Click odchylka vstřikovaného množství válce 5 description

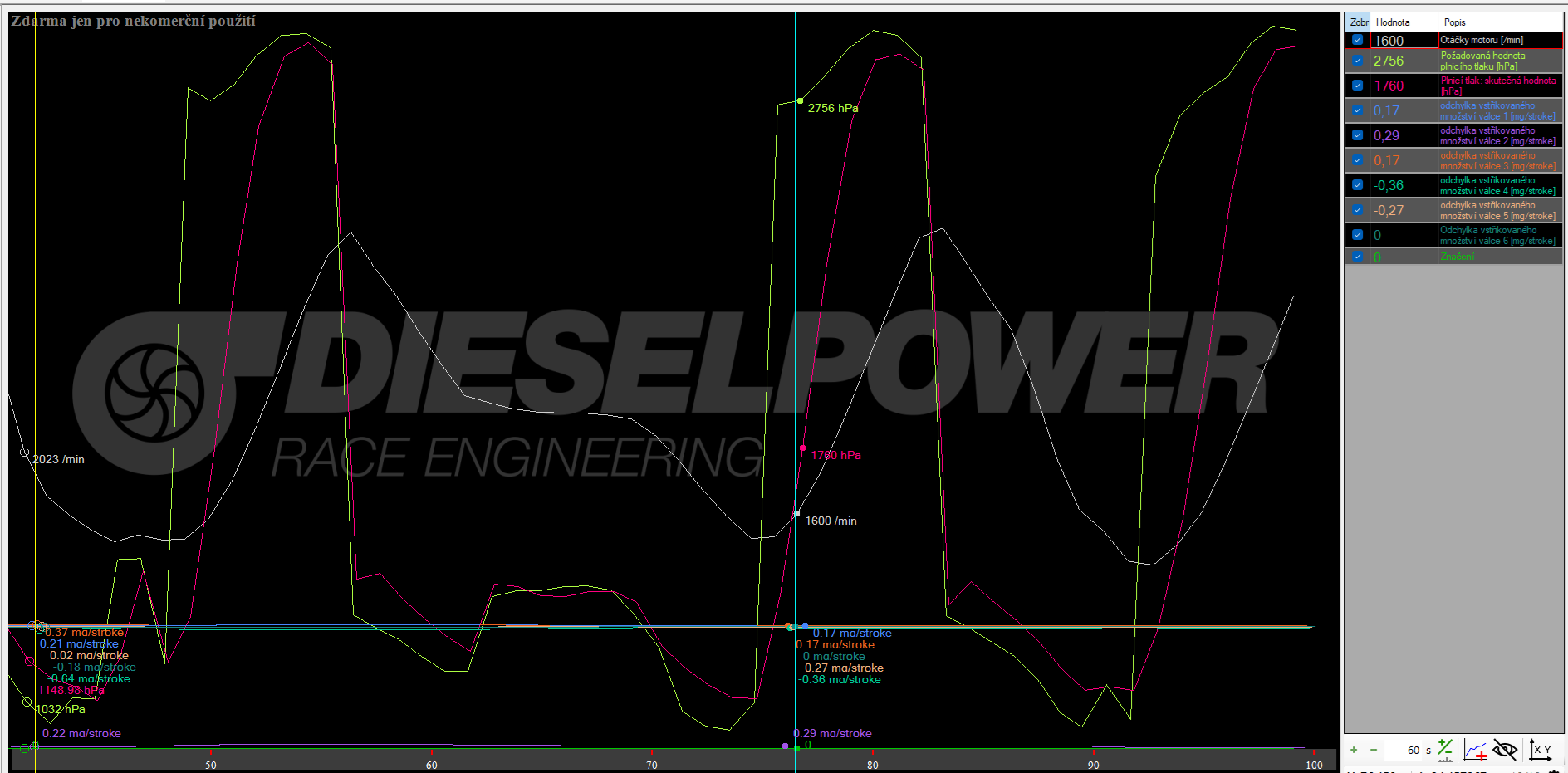point(1500,210)
